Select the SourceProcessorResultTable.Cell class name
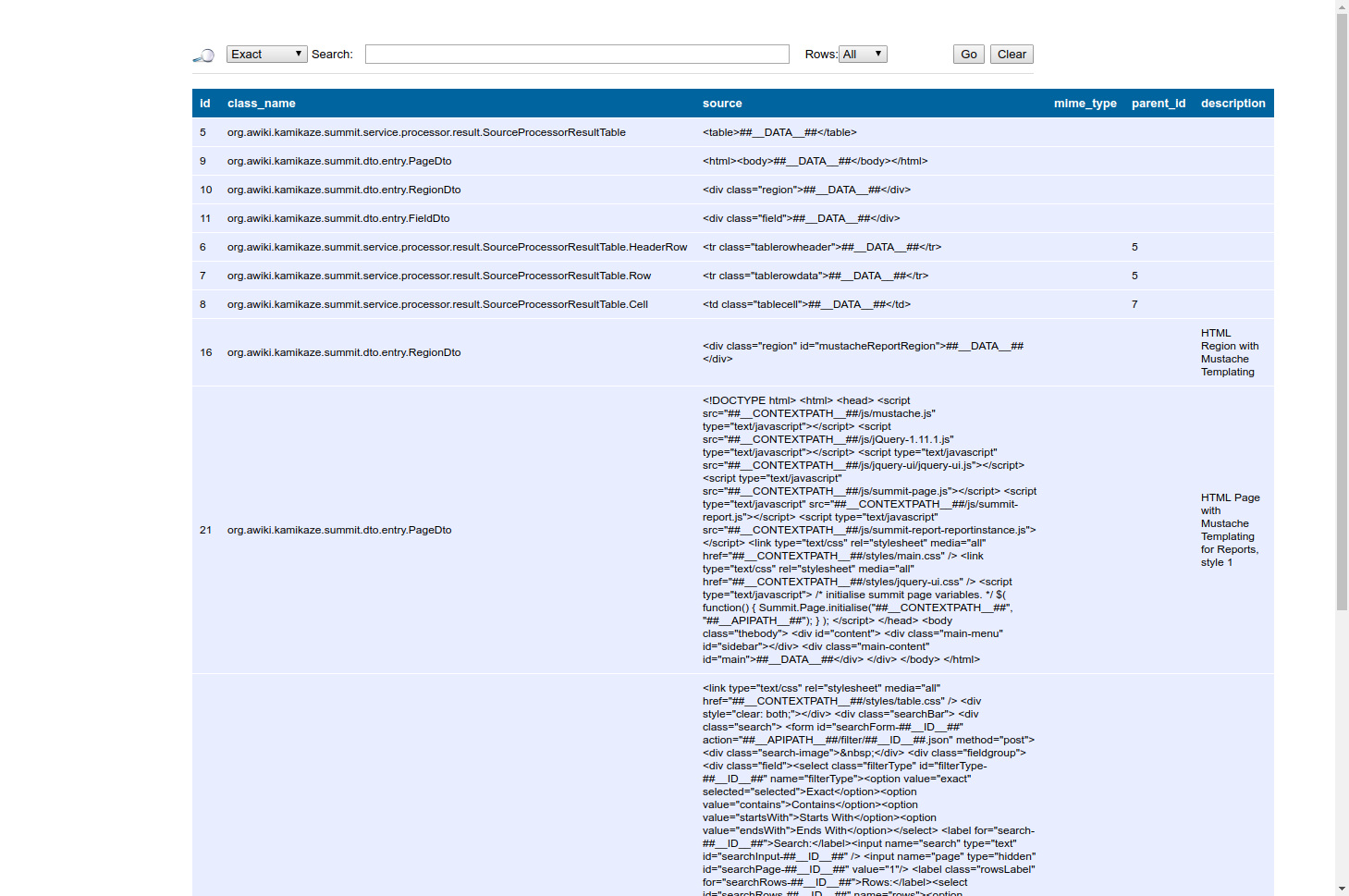 pos(437,304)
